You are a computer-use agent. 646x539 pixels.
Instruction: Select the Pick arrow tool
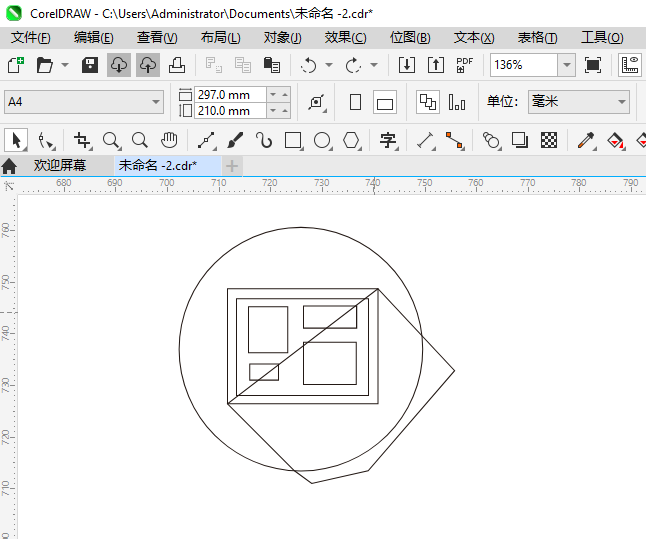[16, 141]
